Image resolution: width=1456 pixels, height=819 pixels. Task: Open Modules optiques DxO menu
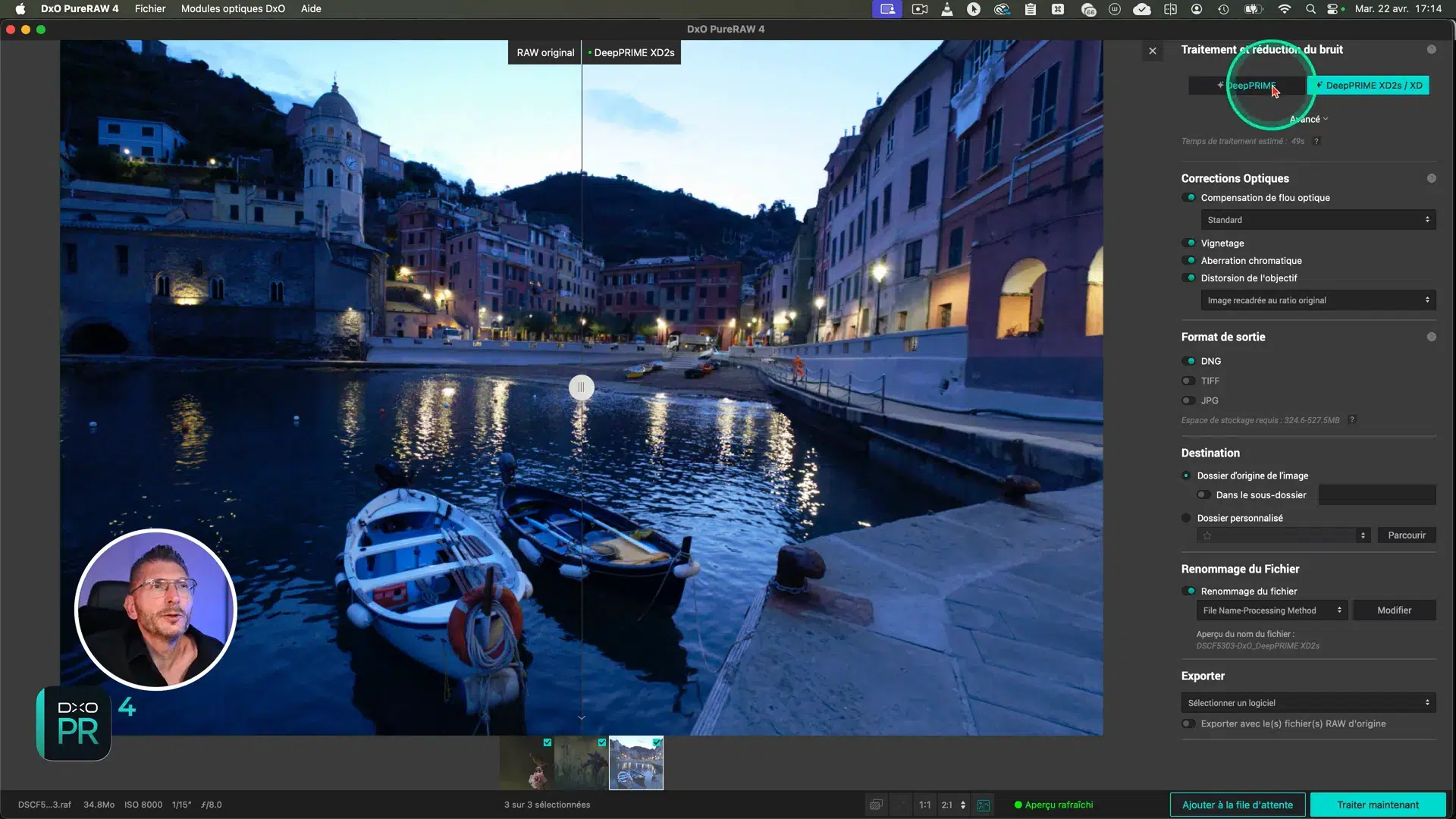coord(233,9)
